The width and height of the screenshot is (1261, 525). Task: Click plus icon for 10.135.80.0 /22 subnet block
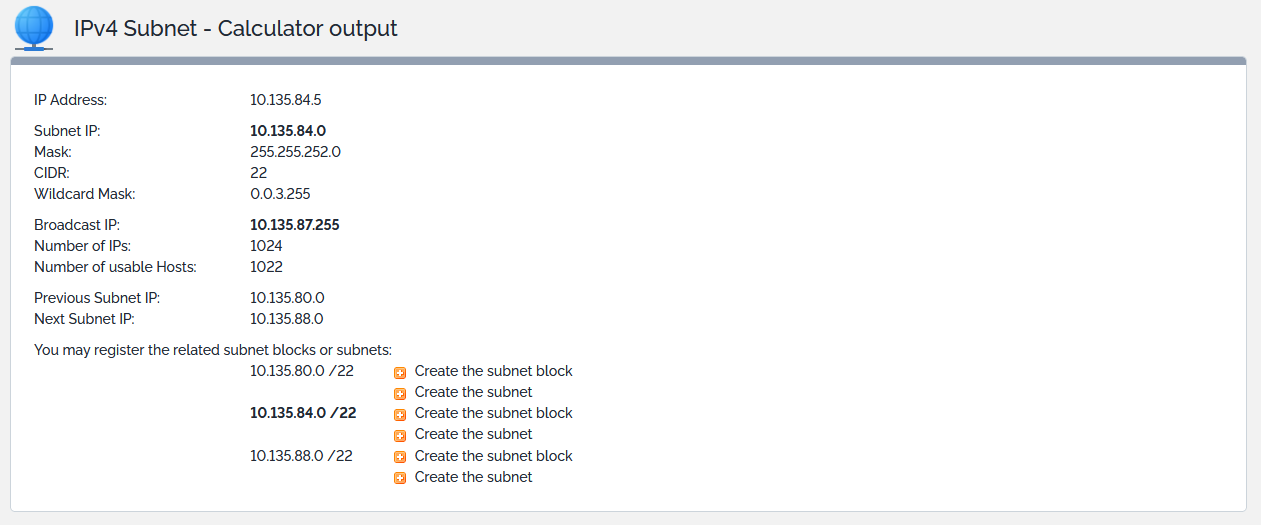pos(400,372)
